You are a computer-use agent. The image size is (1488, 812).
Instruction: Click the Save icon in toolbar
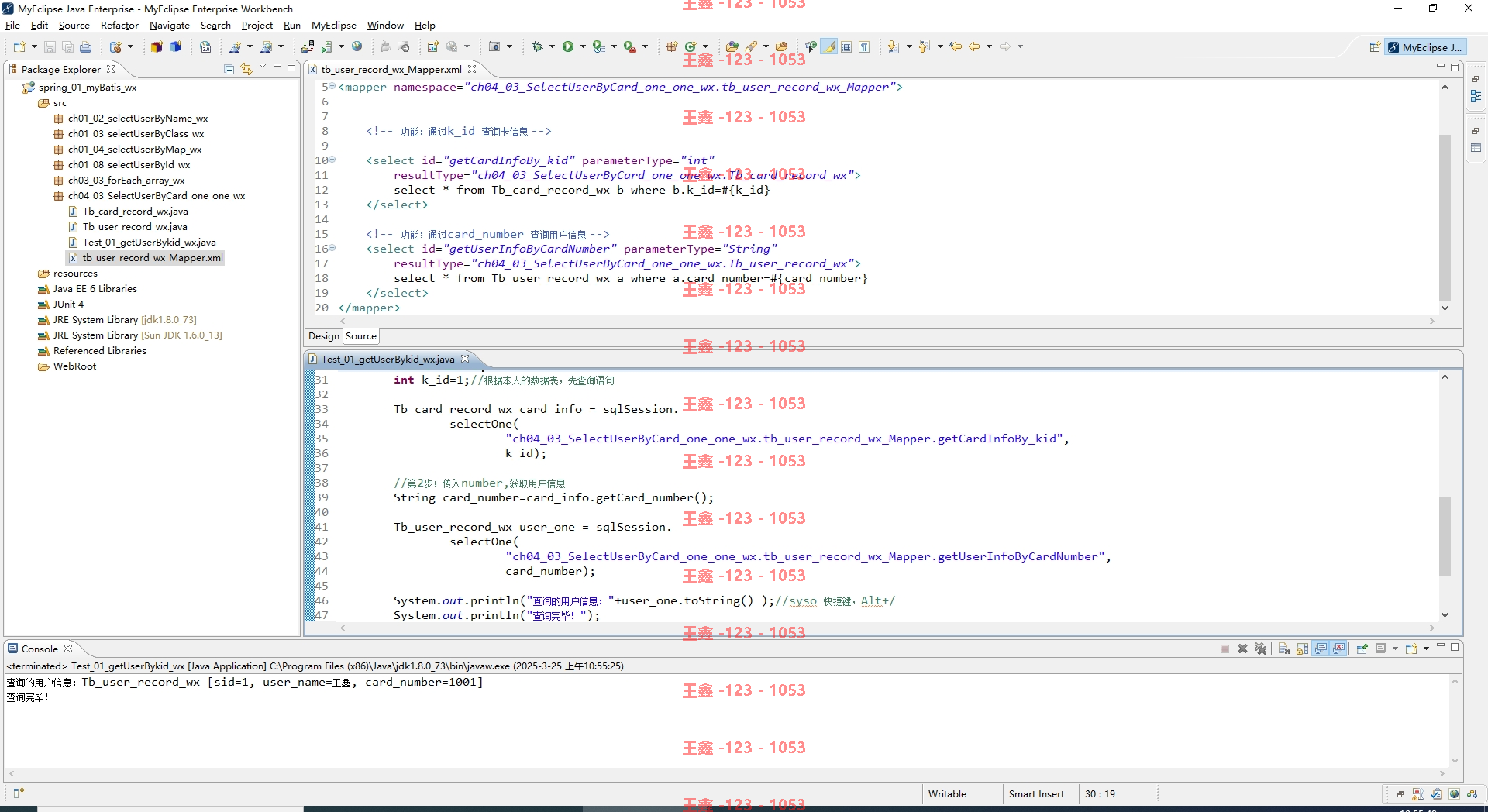[x=50, y=46]
